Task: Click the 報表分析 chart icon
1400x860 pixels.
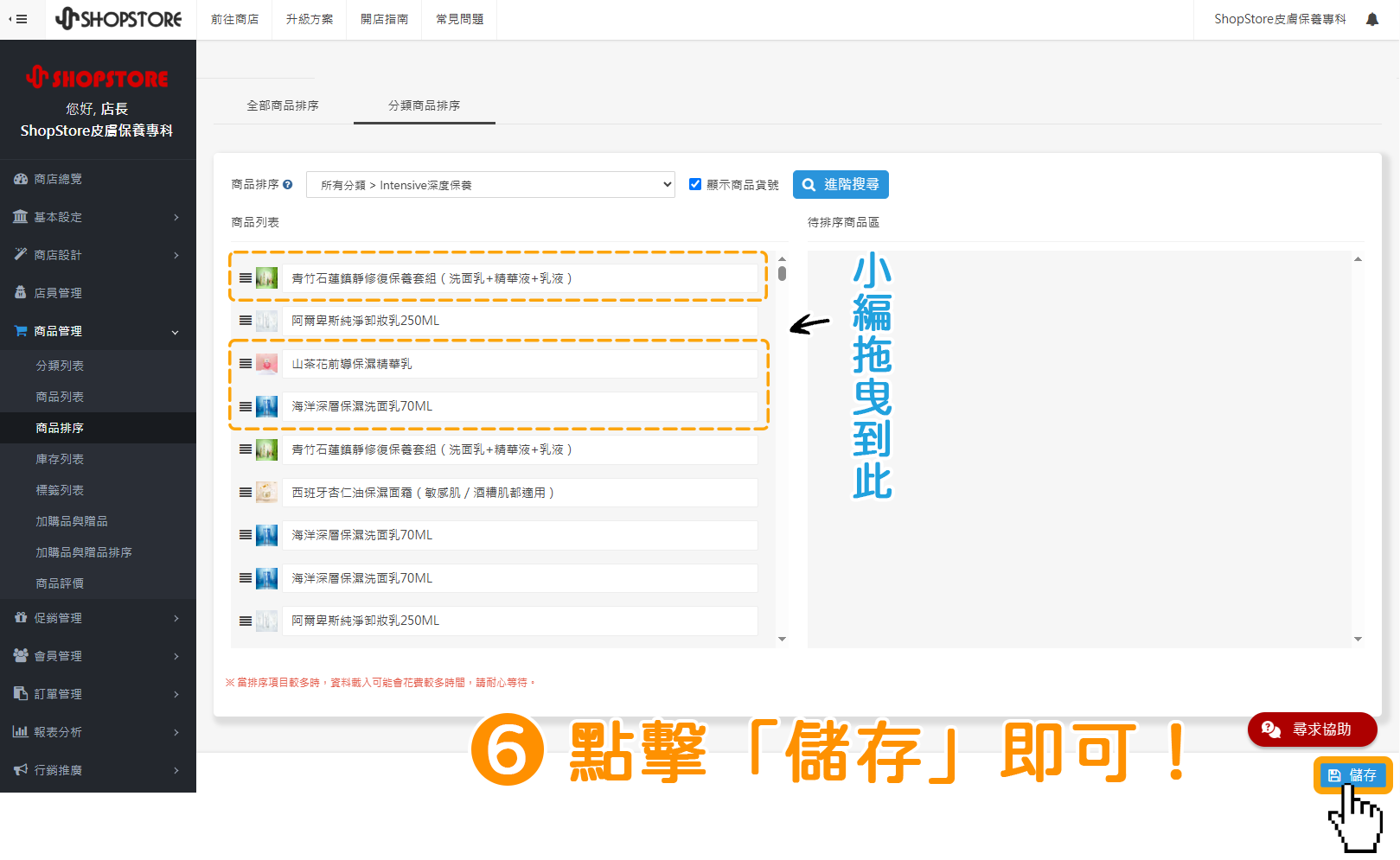Action: (x=21, y=731)
